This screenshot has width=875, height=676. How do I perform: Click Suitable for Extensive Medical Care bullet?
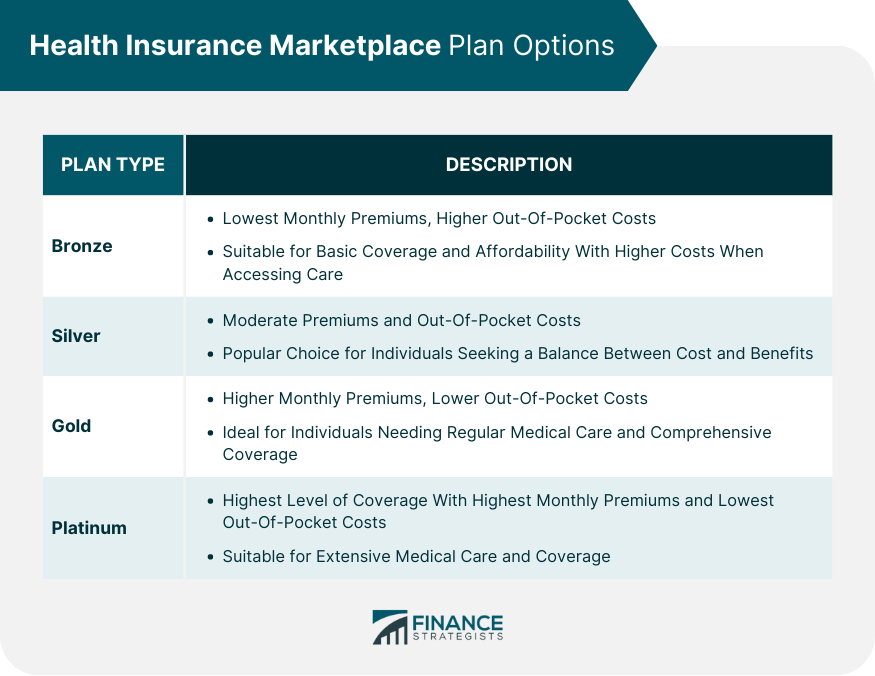[415, 556]
